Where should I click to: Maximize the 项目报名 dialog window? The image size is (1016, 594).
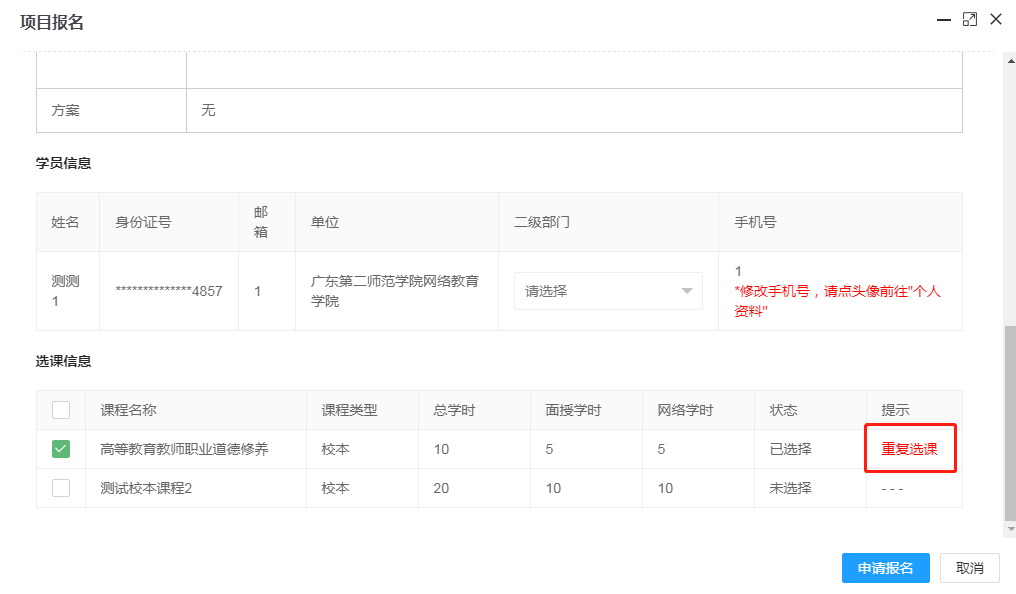(969, 19)
